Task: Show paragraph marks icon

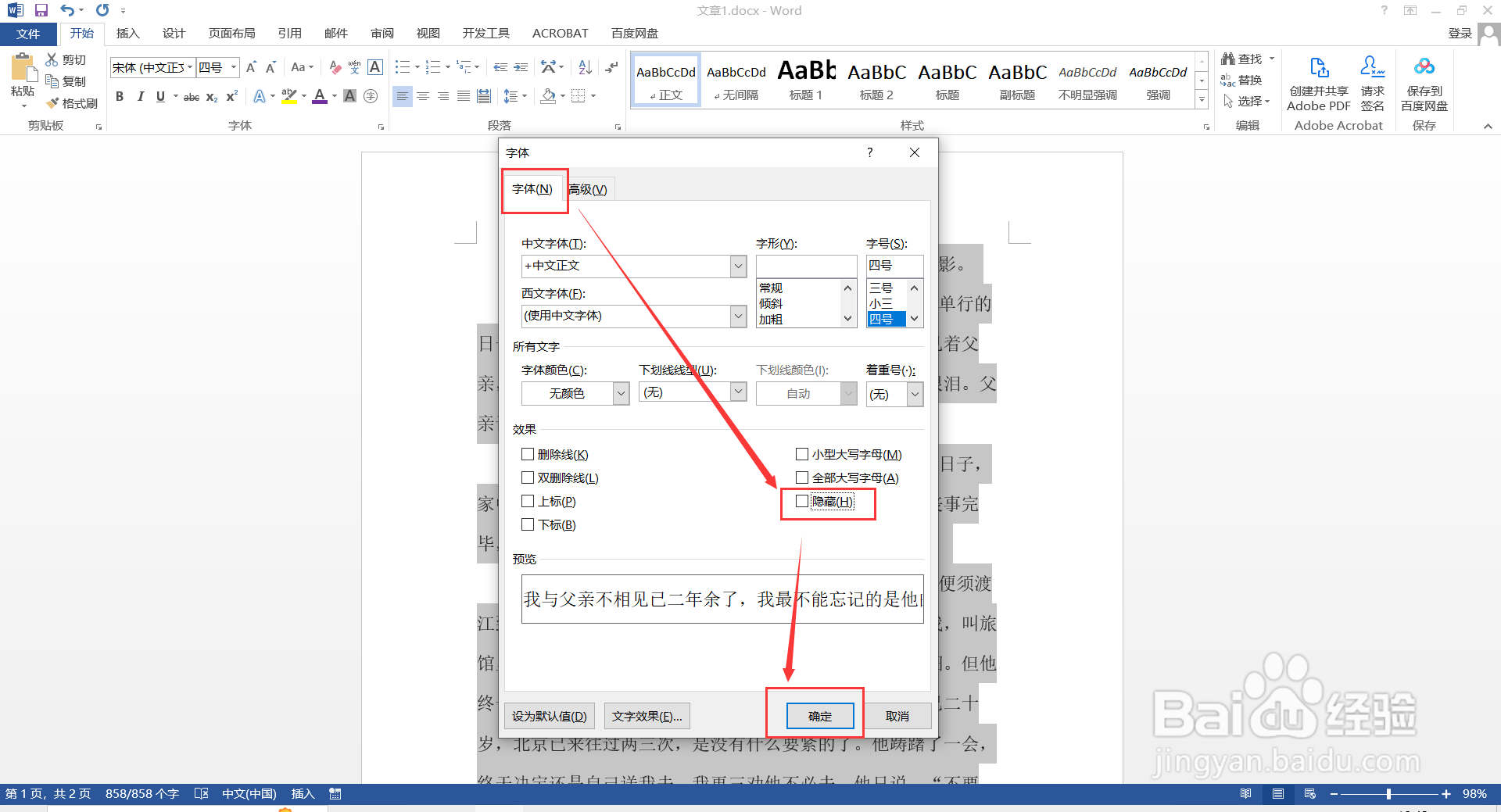Action: coord(611,67)
